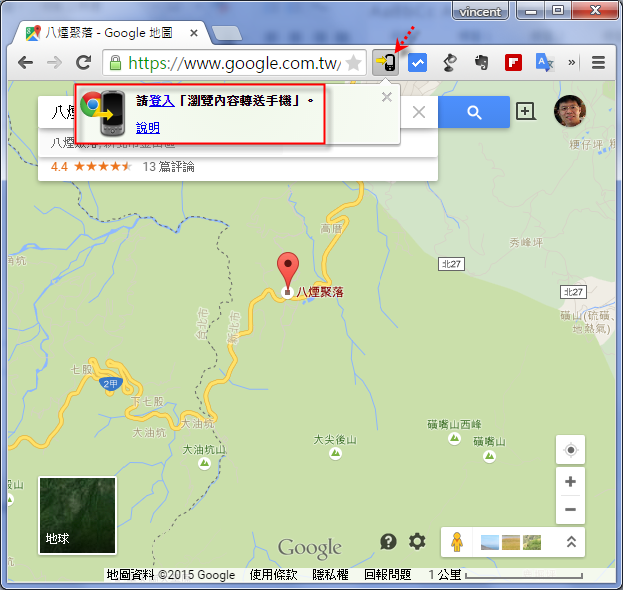Click the address bar URL field

(x=234, y=63)
